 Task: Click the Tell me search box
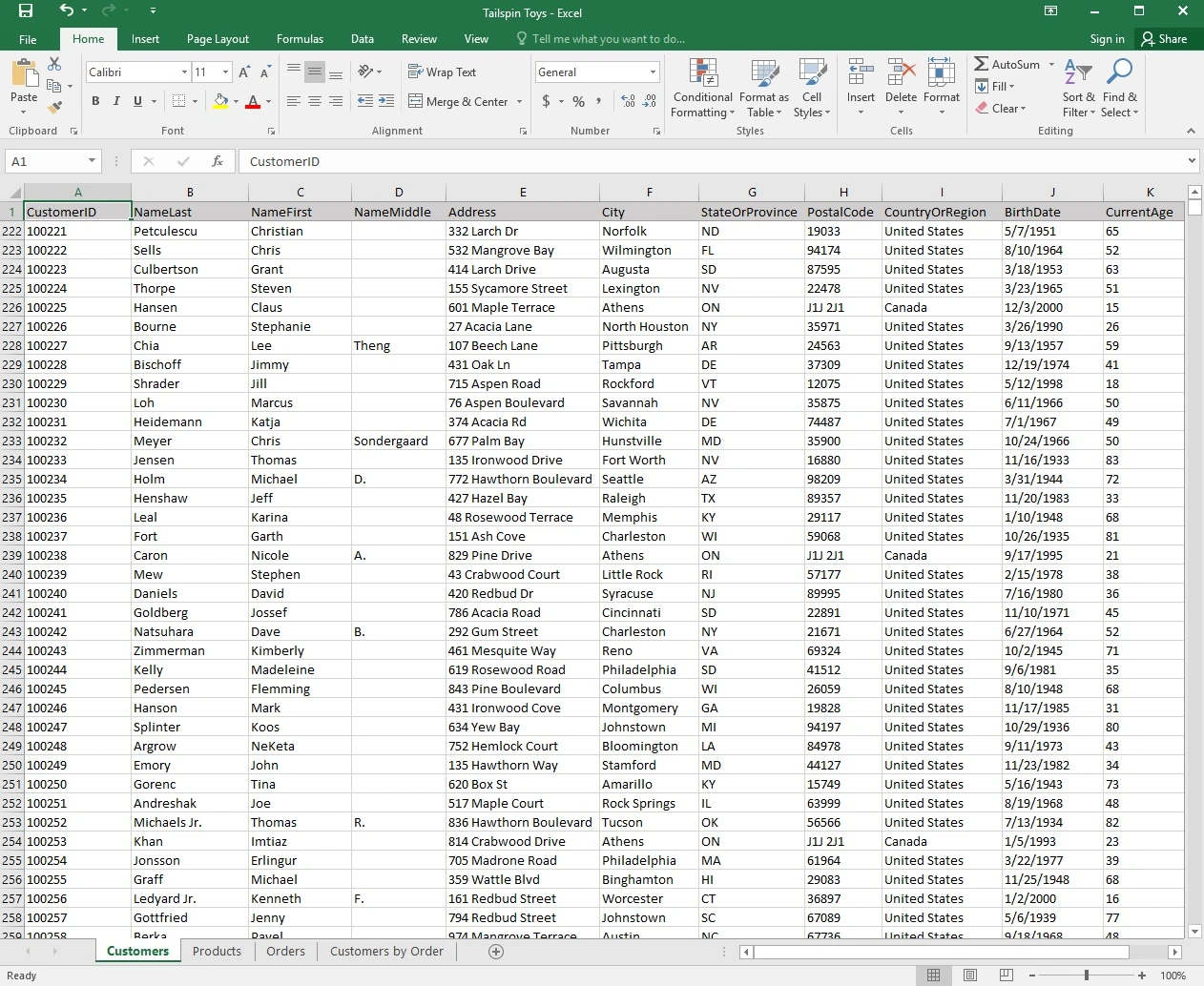[608, 39]
